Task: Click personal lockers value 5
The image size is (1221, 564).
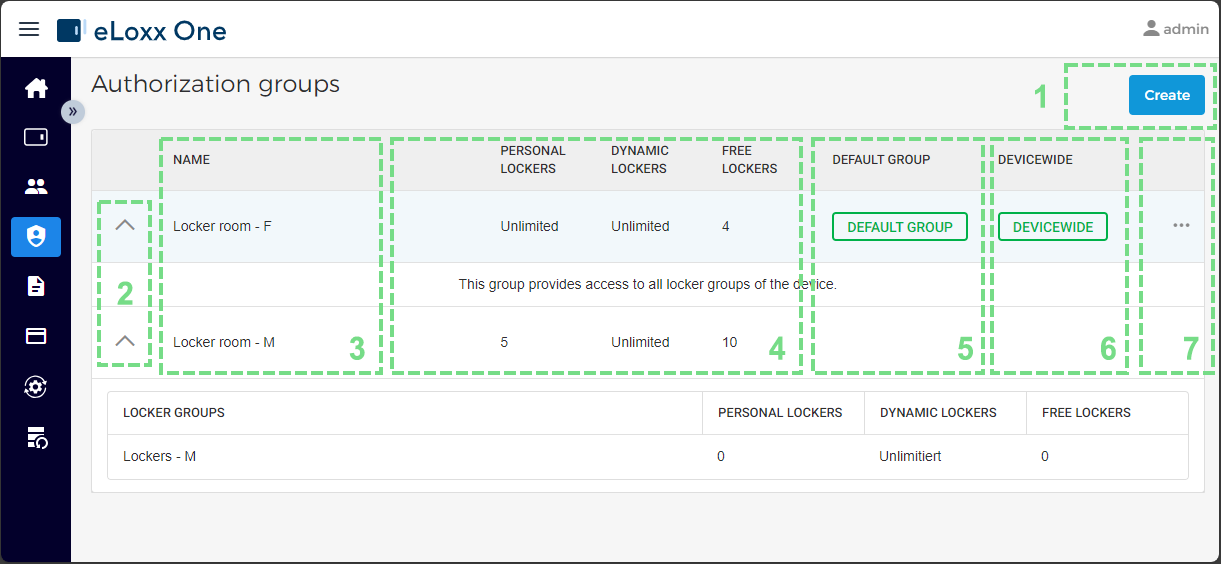Action: click(504, 342)
